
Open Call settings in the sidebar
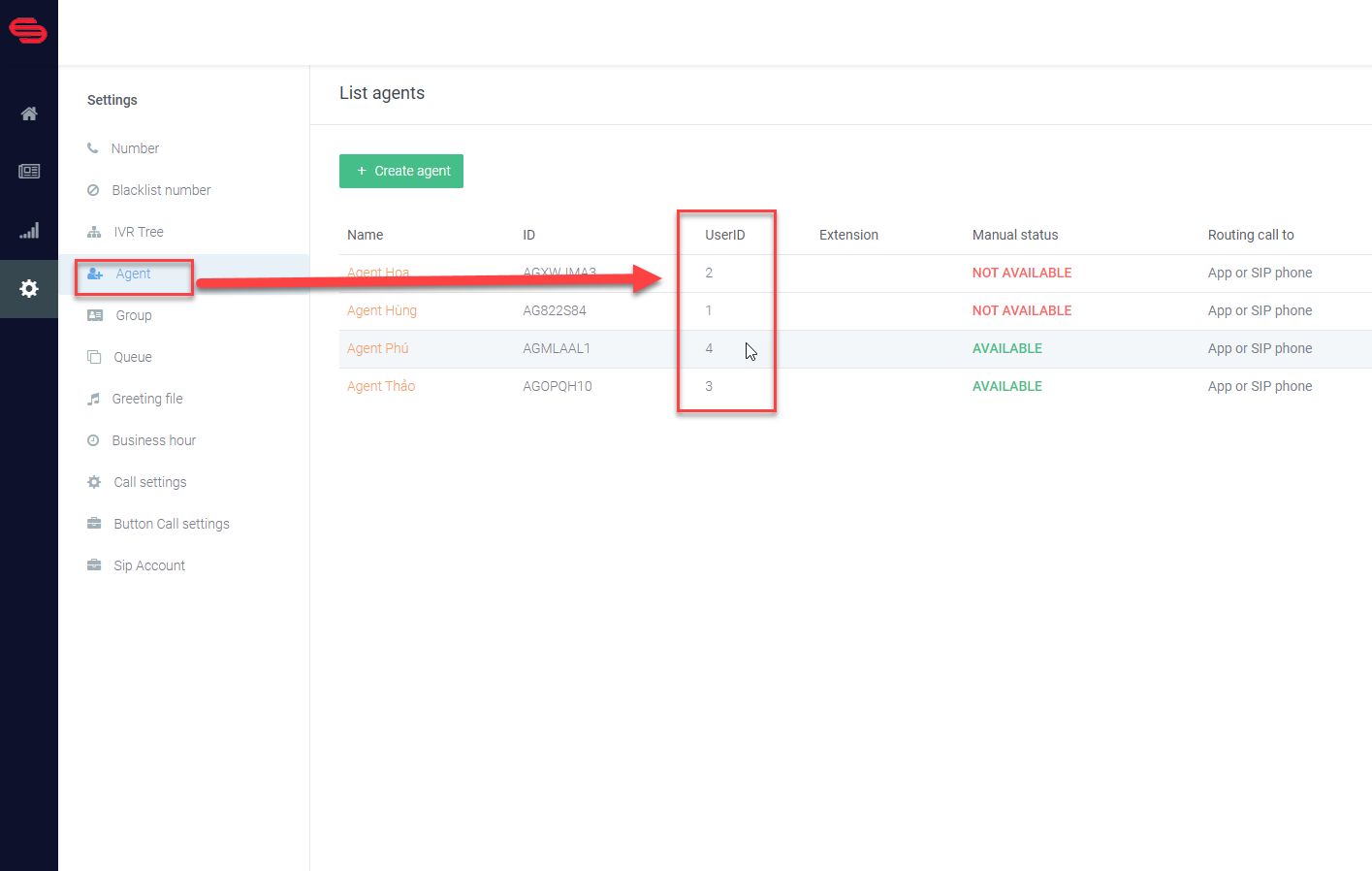click(x=149, y=482)
